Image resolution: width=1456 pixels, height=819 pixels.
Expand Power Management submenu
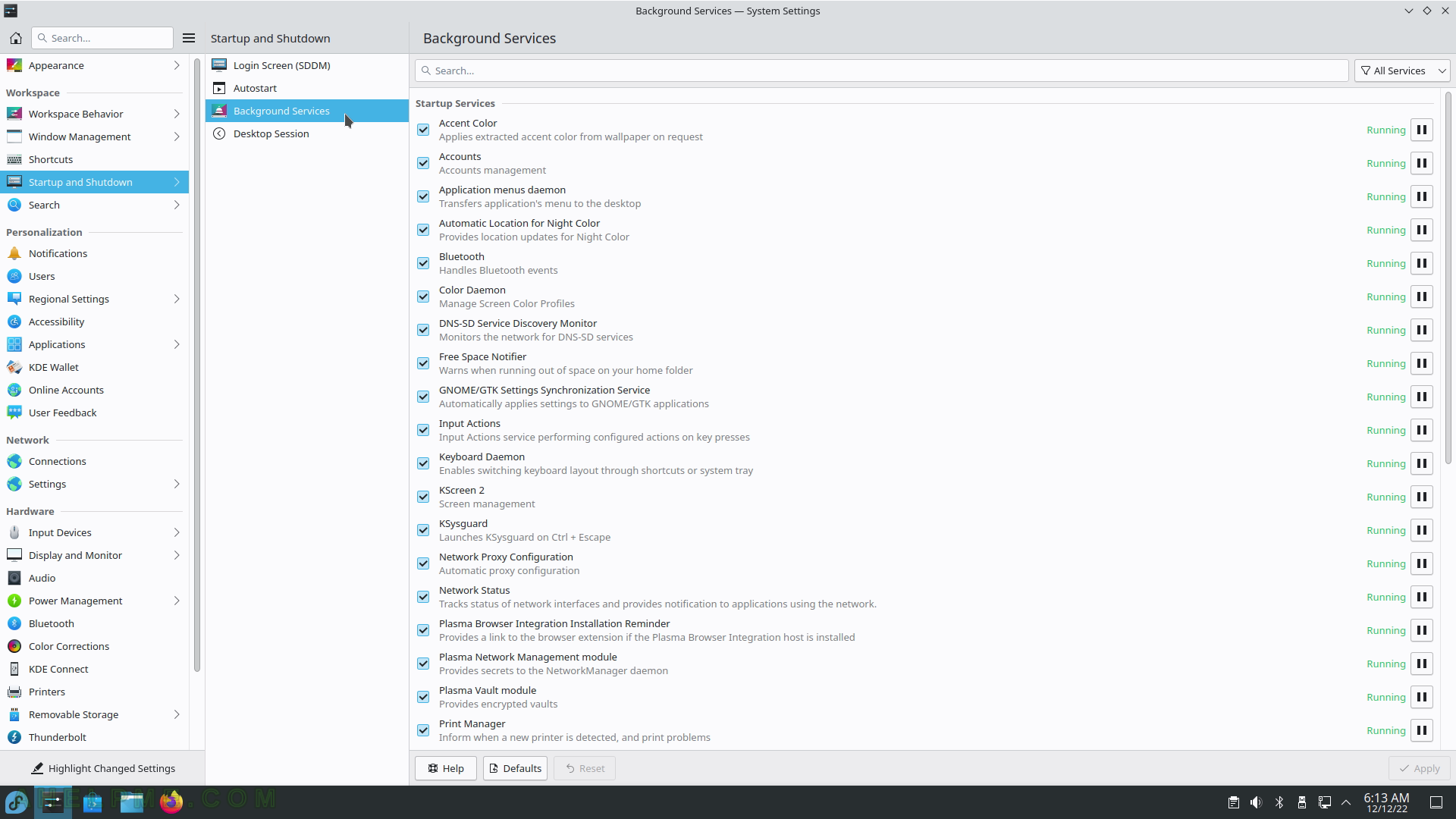[x=177, y=601]
